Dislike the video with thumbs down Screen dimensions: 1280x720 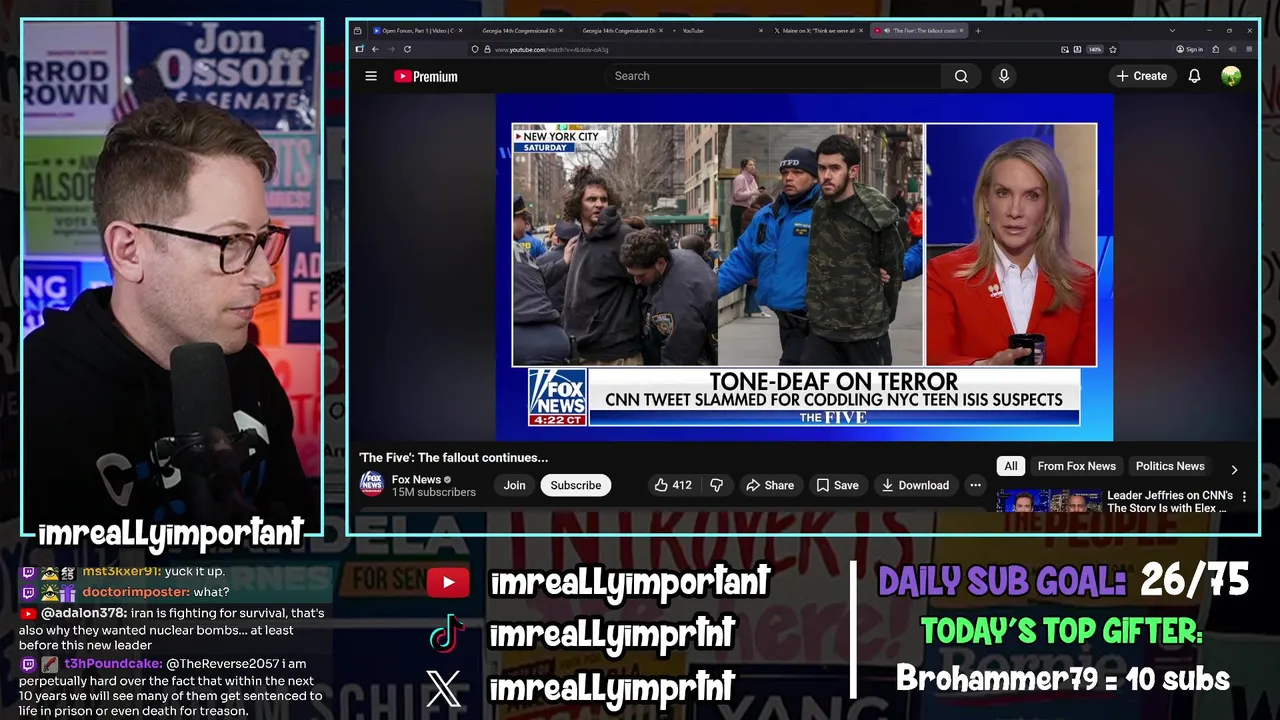click(716, 485)
